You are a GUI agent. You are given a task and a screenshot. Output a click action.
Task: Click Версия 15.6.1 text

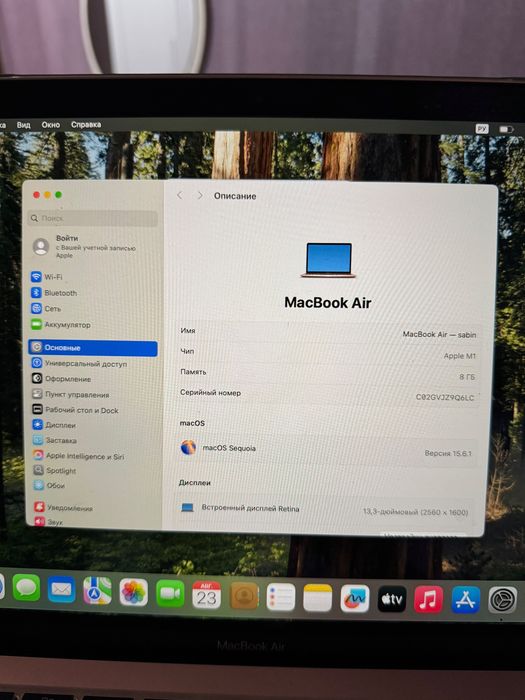point(448,453)
